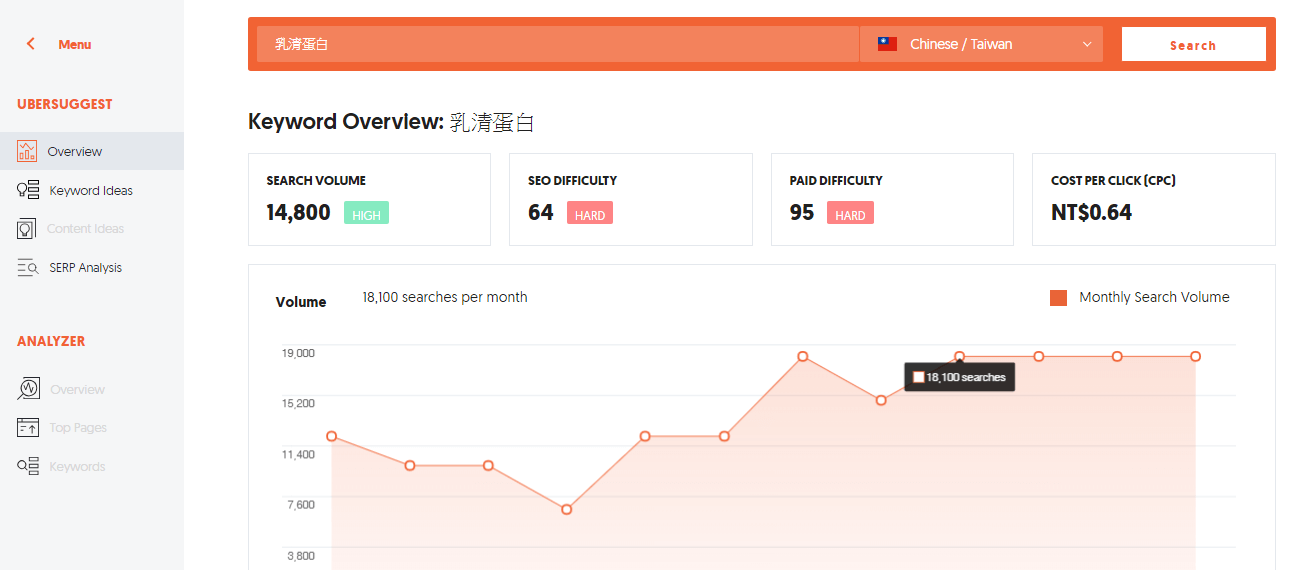This screenshot has height=570, width=1292.
Task: Click the Keyword Ideas lightbulb icon
Action: point(28,190)
